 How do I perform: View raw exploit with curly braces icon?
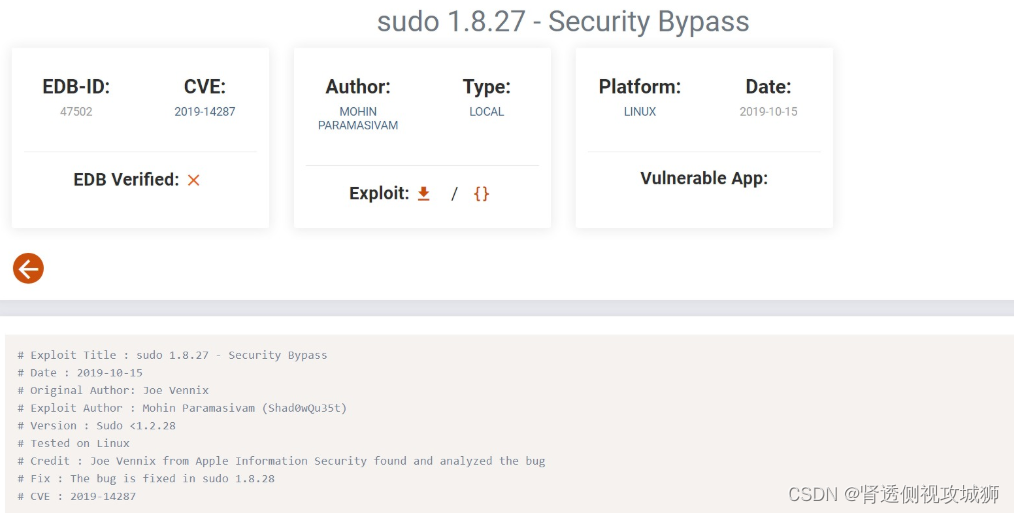click(x=481, y=194)
